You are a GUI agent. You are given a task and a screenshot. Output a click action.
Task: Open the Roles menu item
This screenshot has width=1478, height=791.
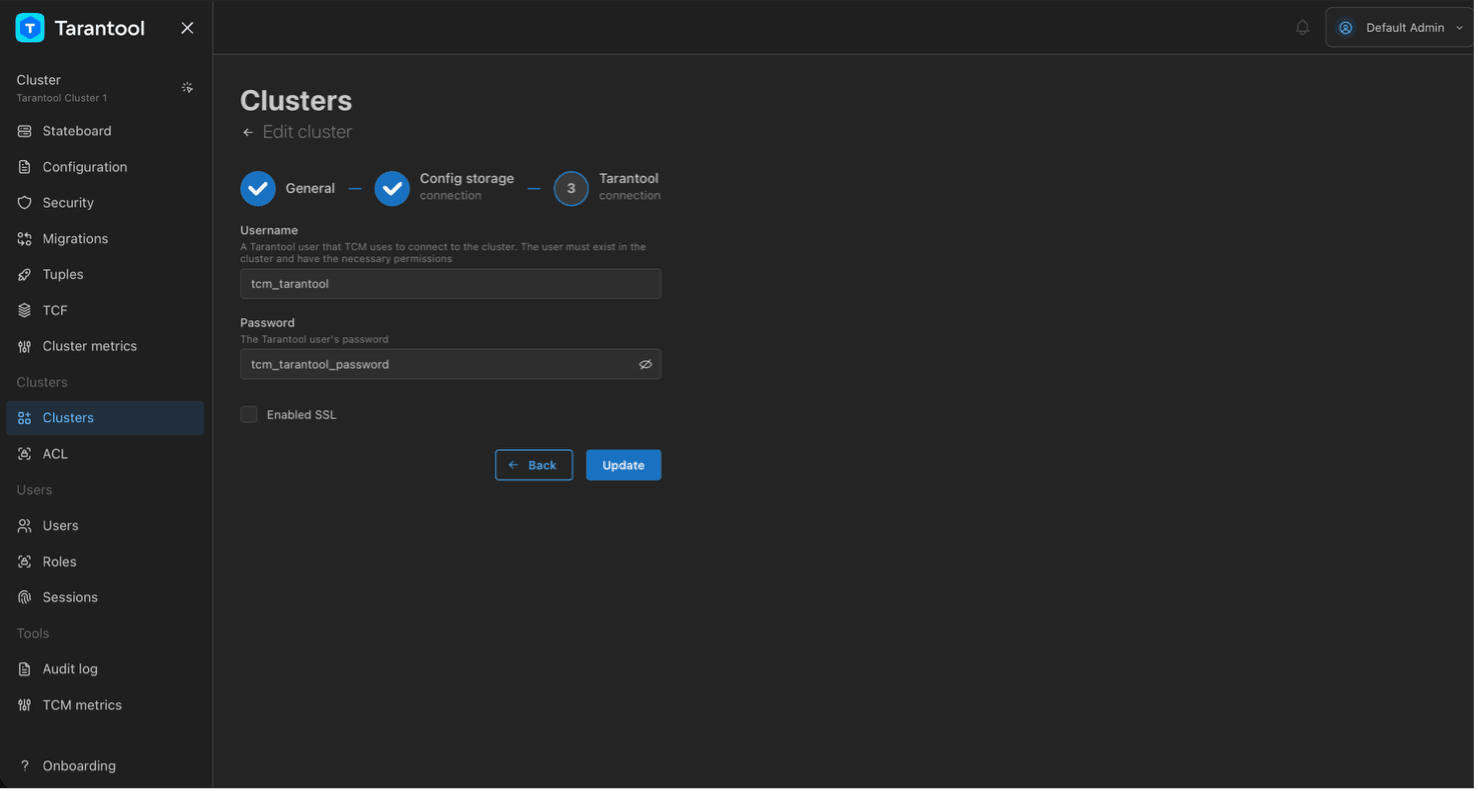click(105, 563)
